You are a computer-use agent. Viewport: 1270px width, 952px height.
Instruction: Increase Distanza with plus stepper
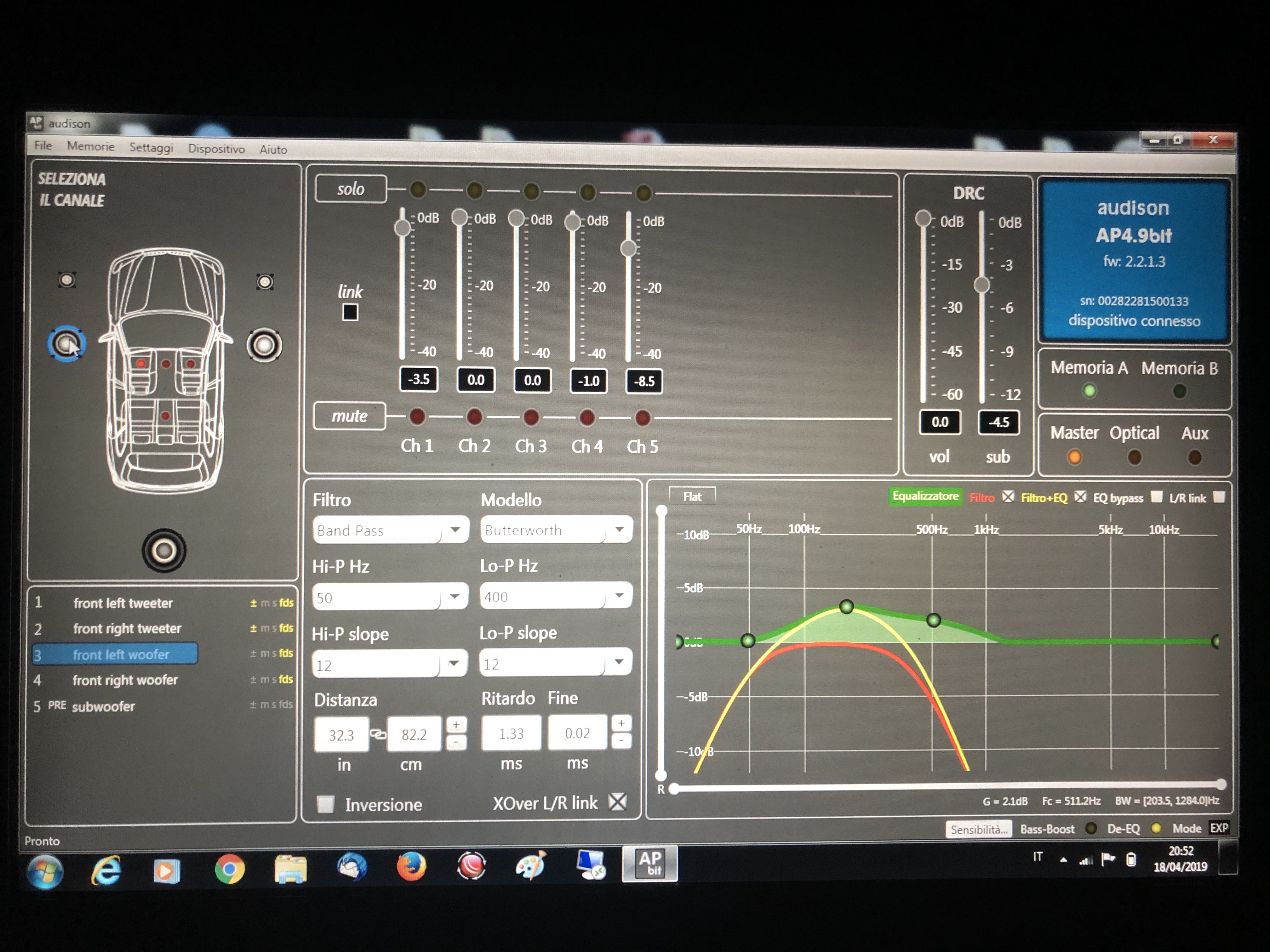point(456,725)
